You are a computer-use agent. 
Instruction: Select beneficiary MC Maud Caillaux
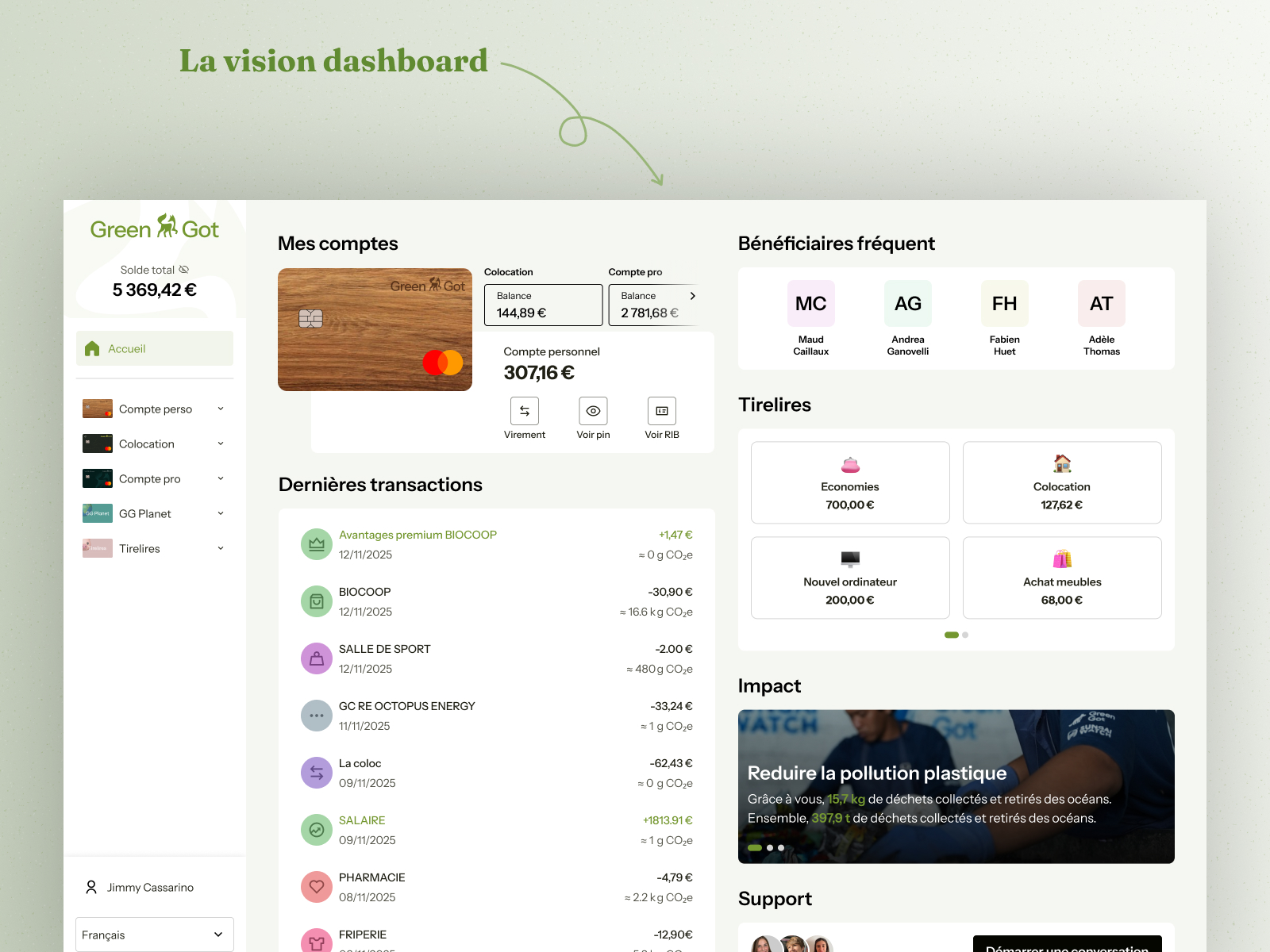(811, 318)
